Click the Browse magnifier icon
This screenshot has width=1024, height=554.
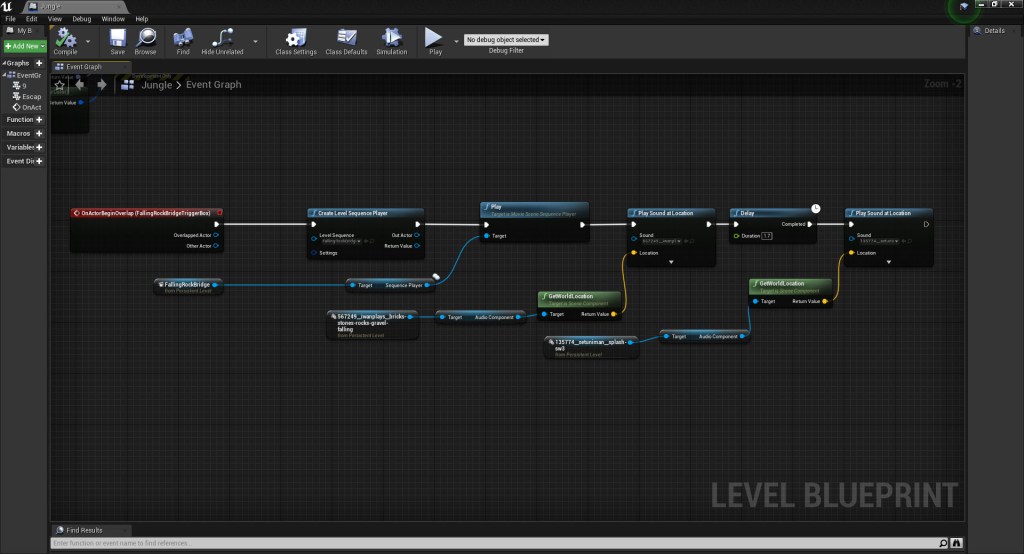tap(146, 38)
